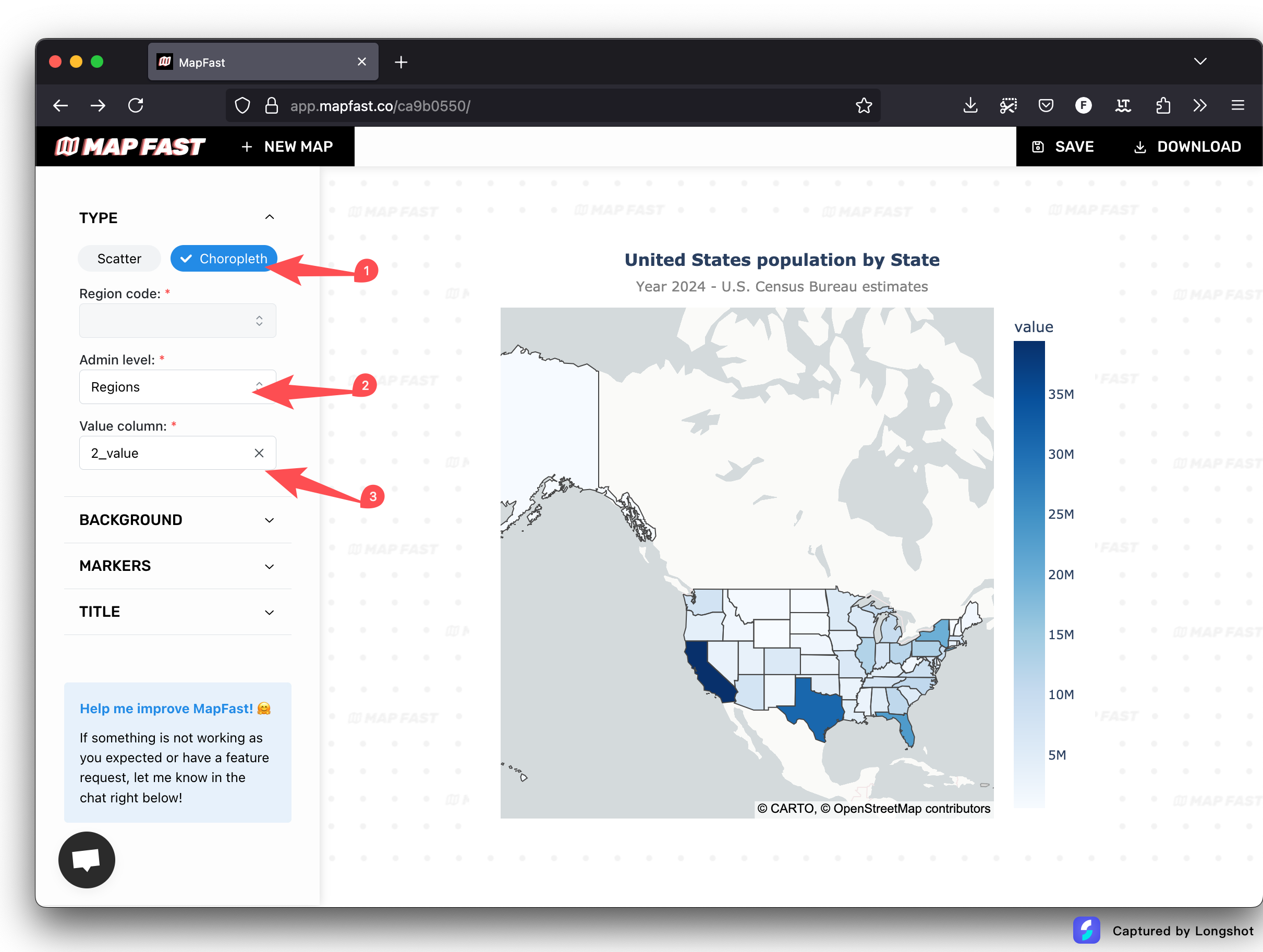The height and width of the screenshot is (952, 1263).
Task: Open the extensions puzzle menu
Action: pos(1163,106)
